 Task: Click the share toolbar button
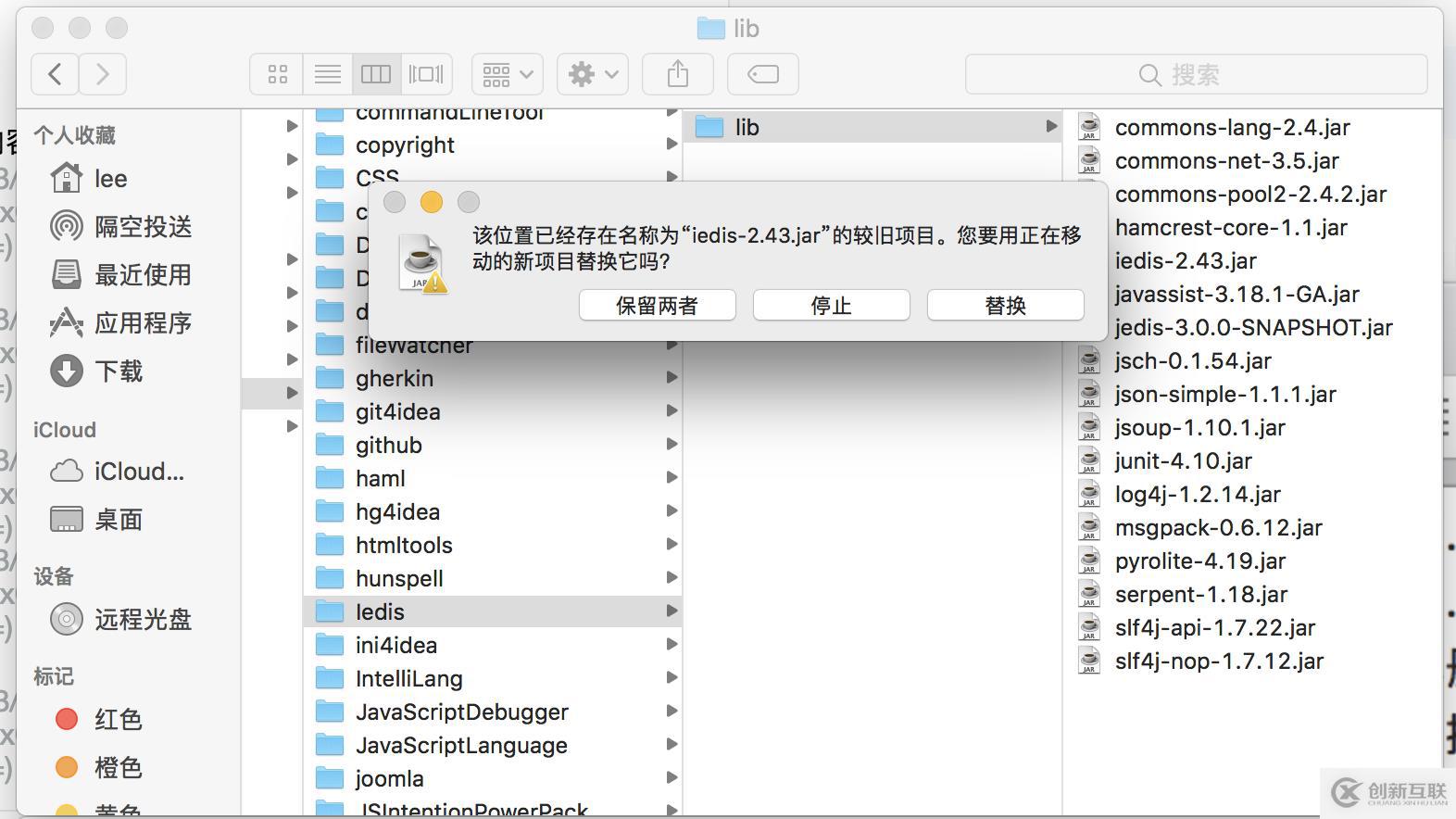tap(678, 74)
